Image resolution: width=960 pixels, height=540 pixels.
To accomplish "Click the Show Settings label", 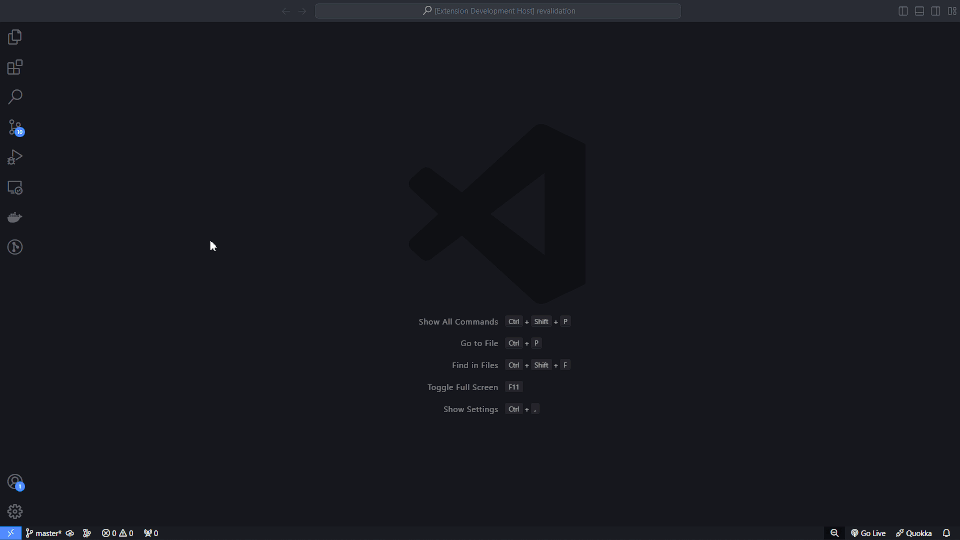I will [470, 410].
